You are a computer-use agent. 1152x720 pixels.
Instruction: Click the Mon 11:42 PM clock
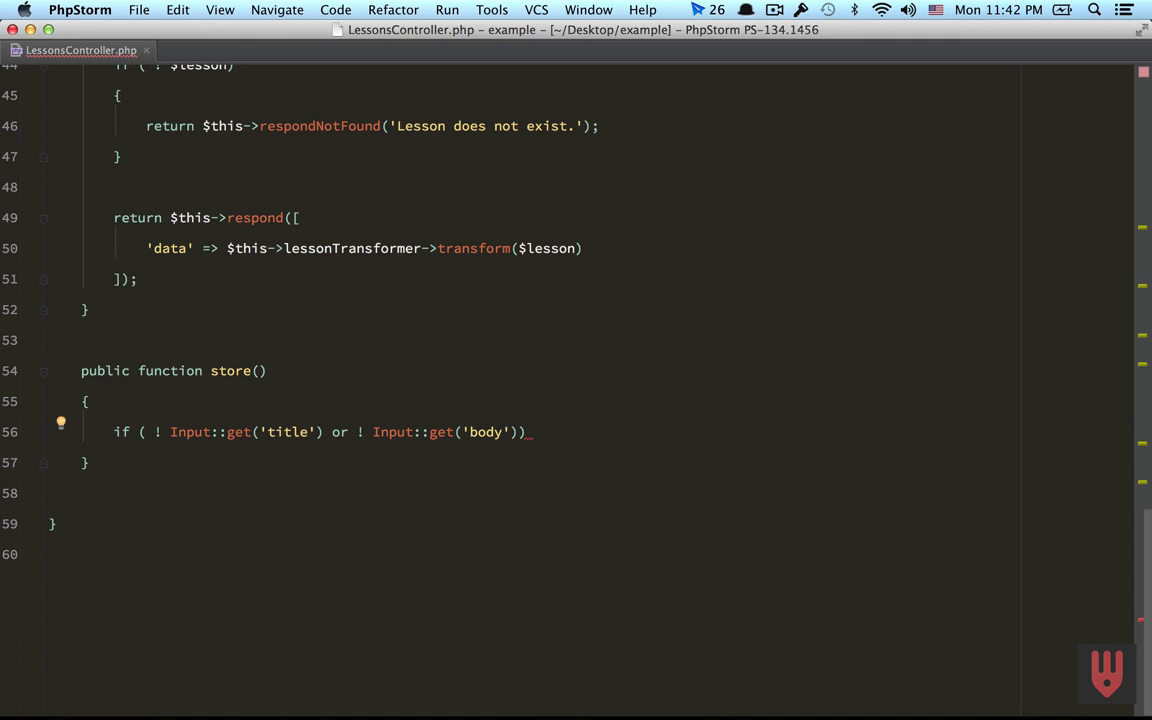[x=998, y=10]
